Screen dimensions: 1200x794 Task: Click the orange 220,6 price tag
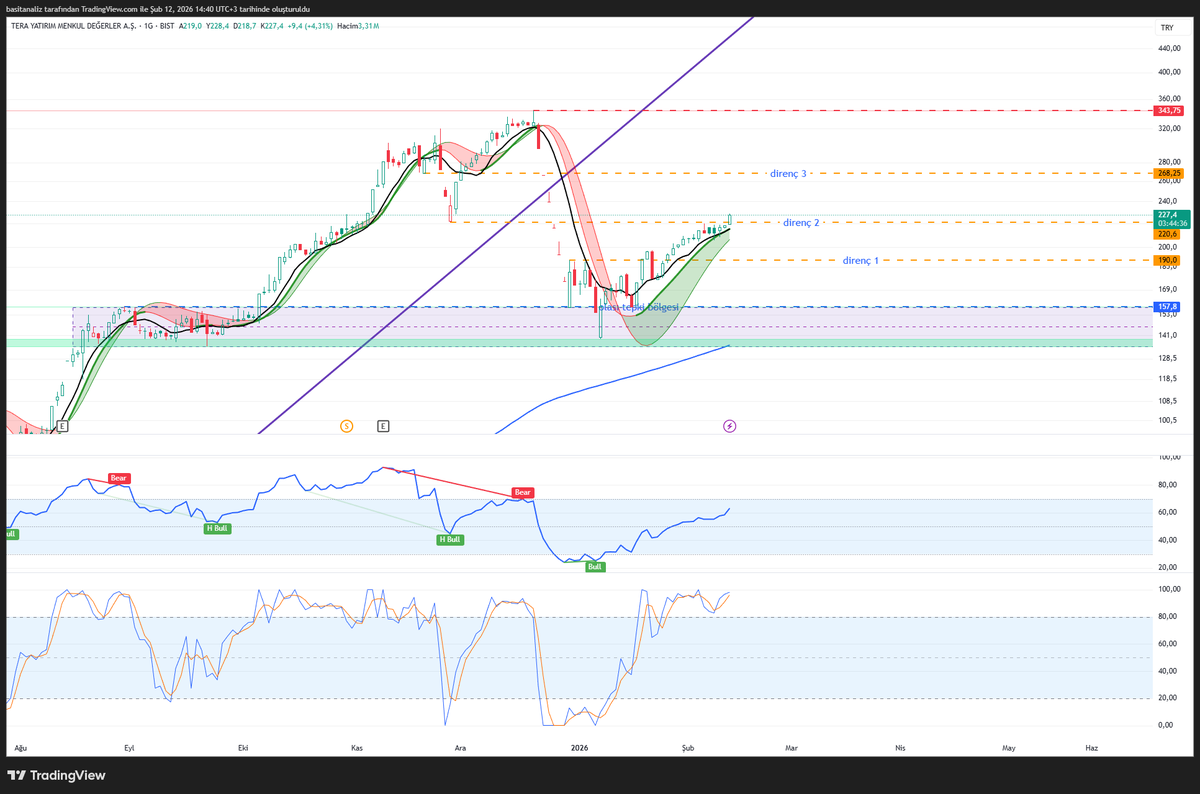(x=1168, y=234)
